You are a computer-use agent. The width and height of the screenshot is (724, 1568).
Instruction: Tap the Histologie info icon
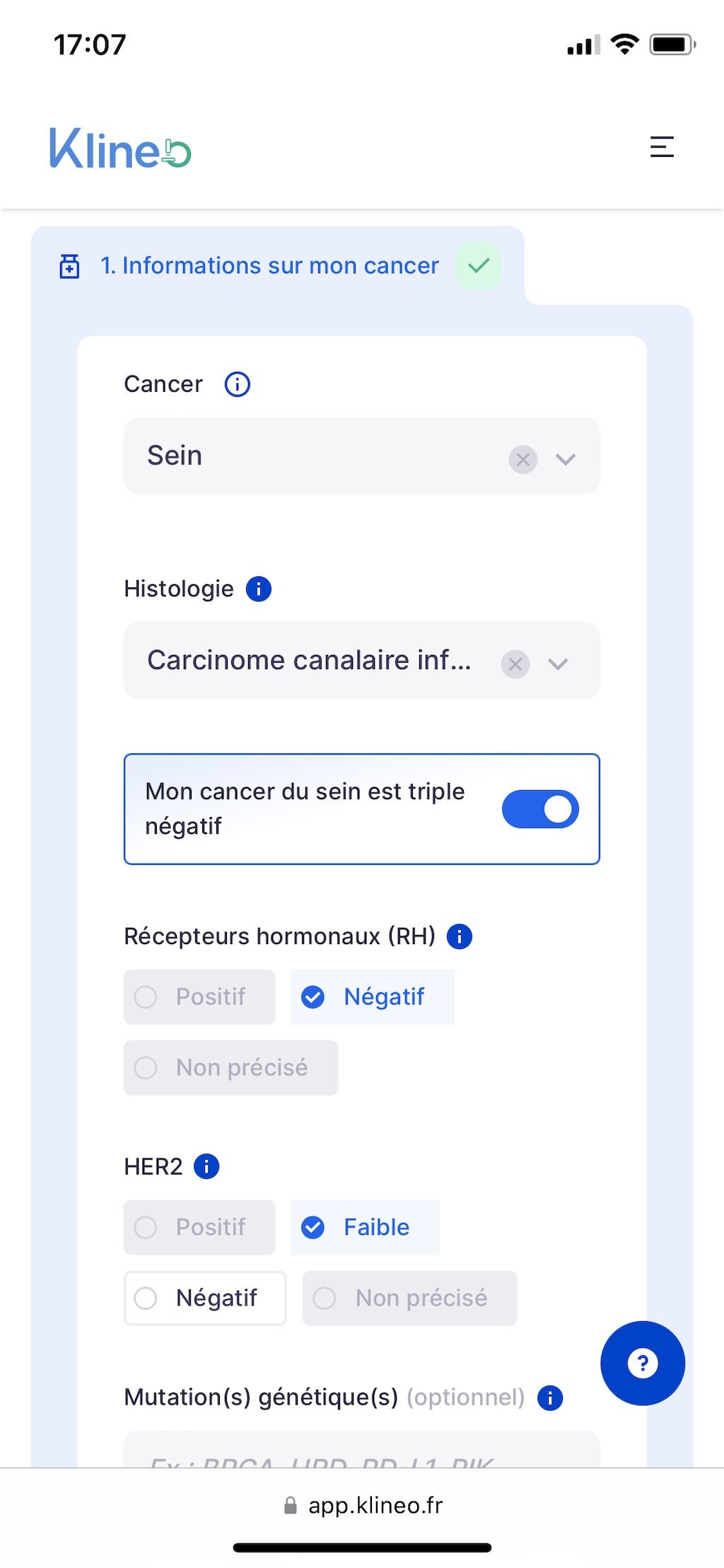(259, 589)
